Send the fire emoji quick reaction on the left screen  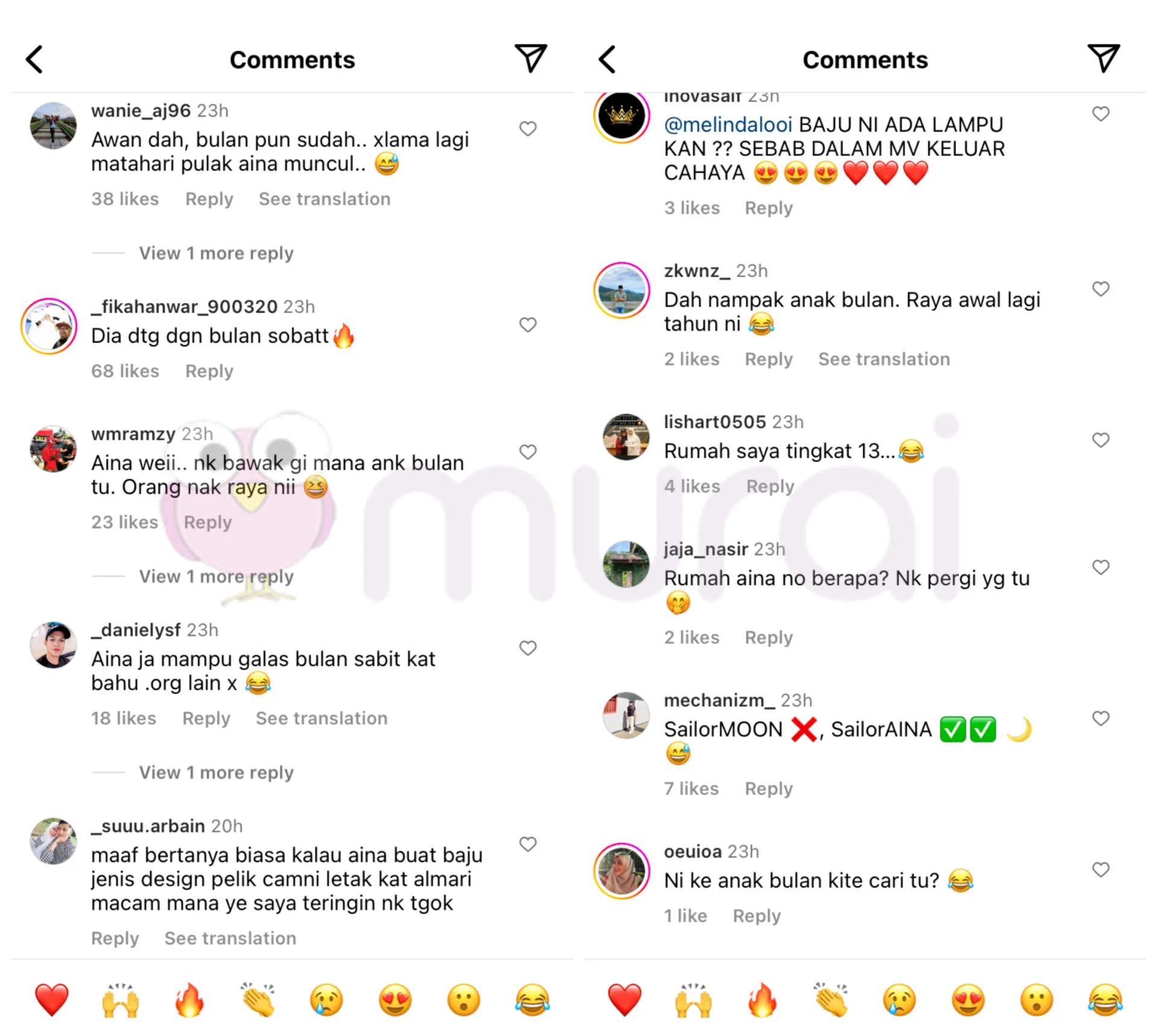[189, 1000]
